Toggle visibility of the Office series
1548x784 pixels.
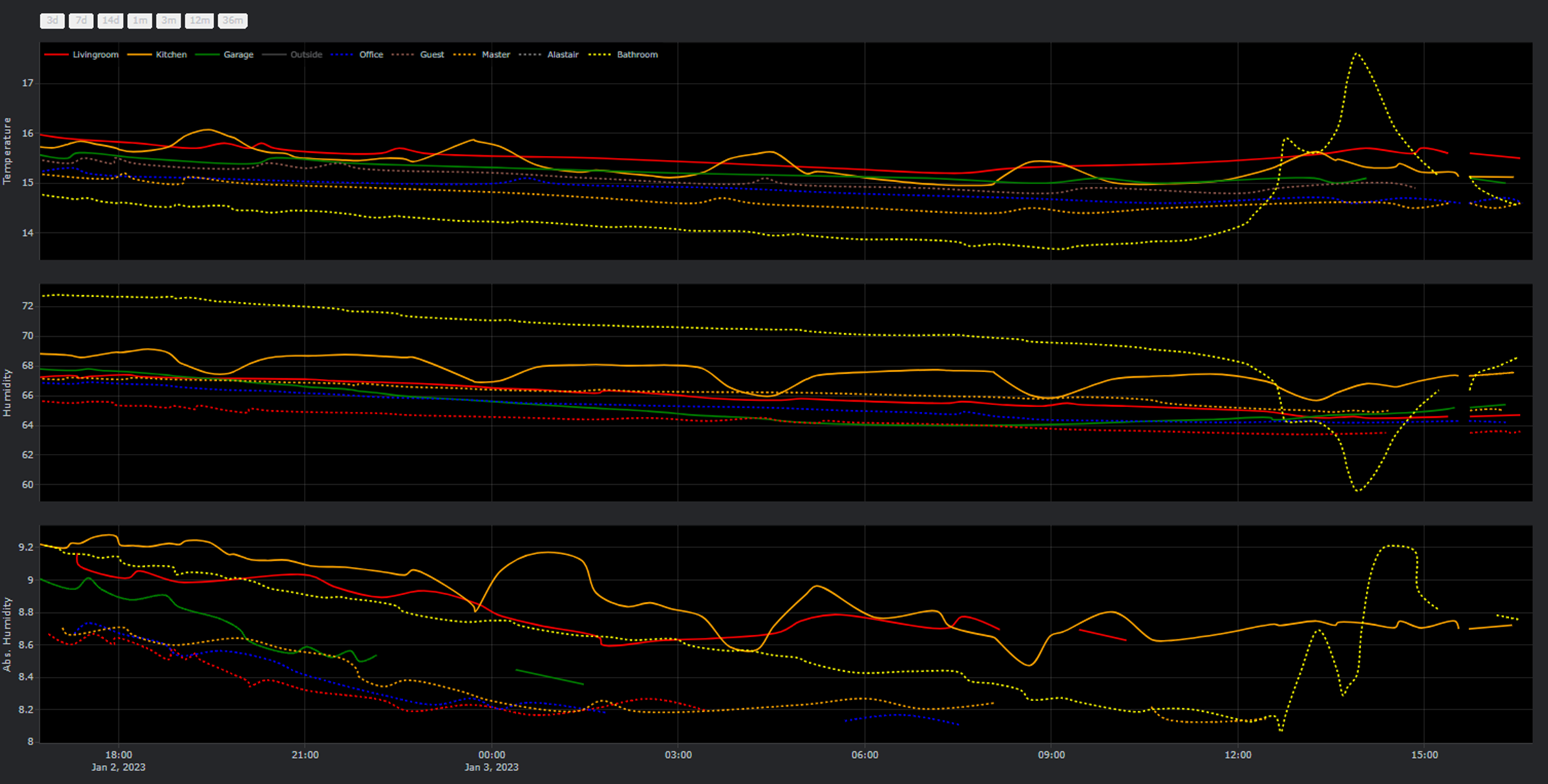click(371, 55)
